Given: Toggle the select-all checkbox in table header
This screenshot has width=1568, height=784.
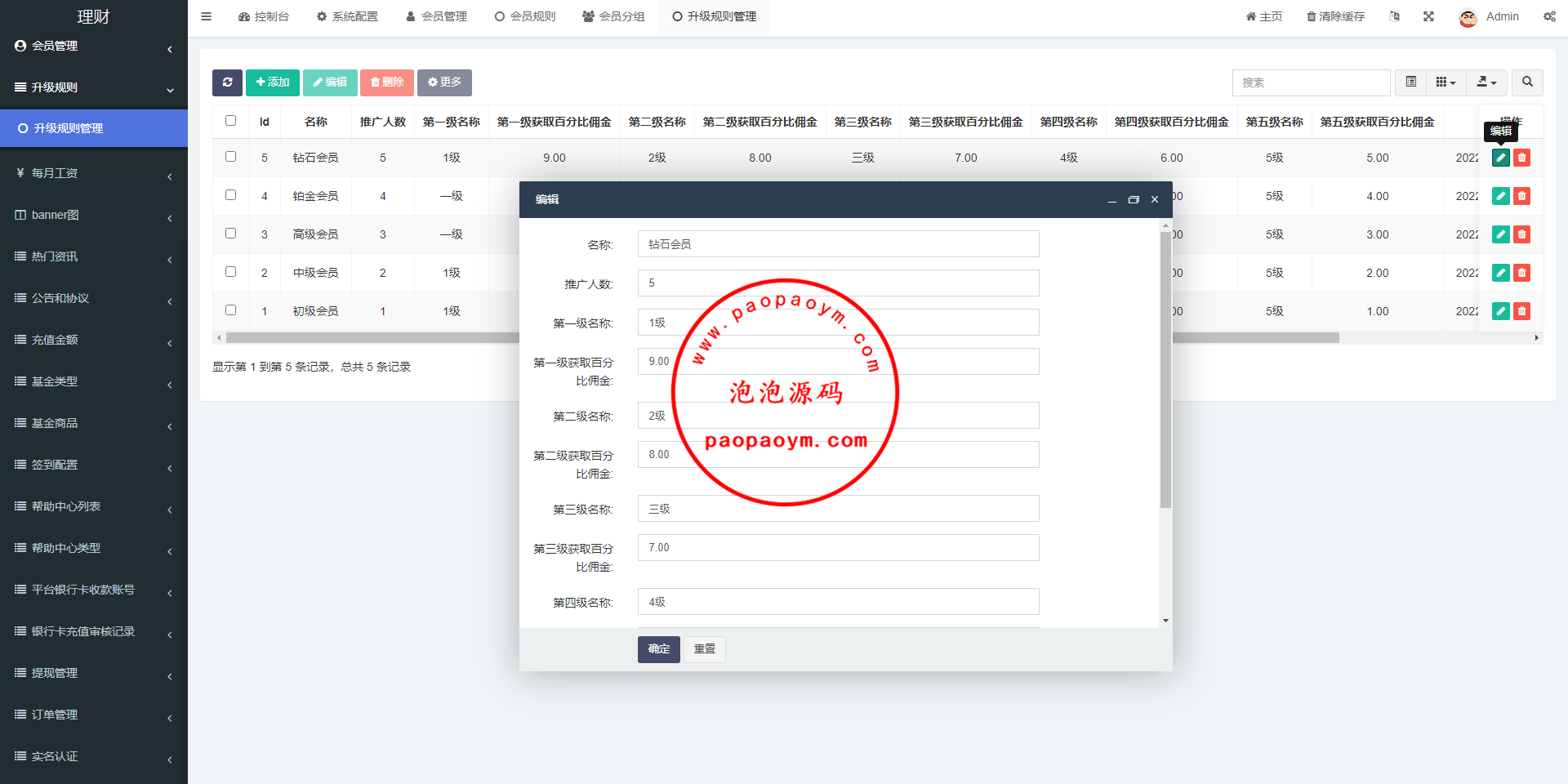Looking at the screenshot, I should pyautogui.click(x=231, y=121).
